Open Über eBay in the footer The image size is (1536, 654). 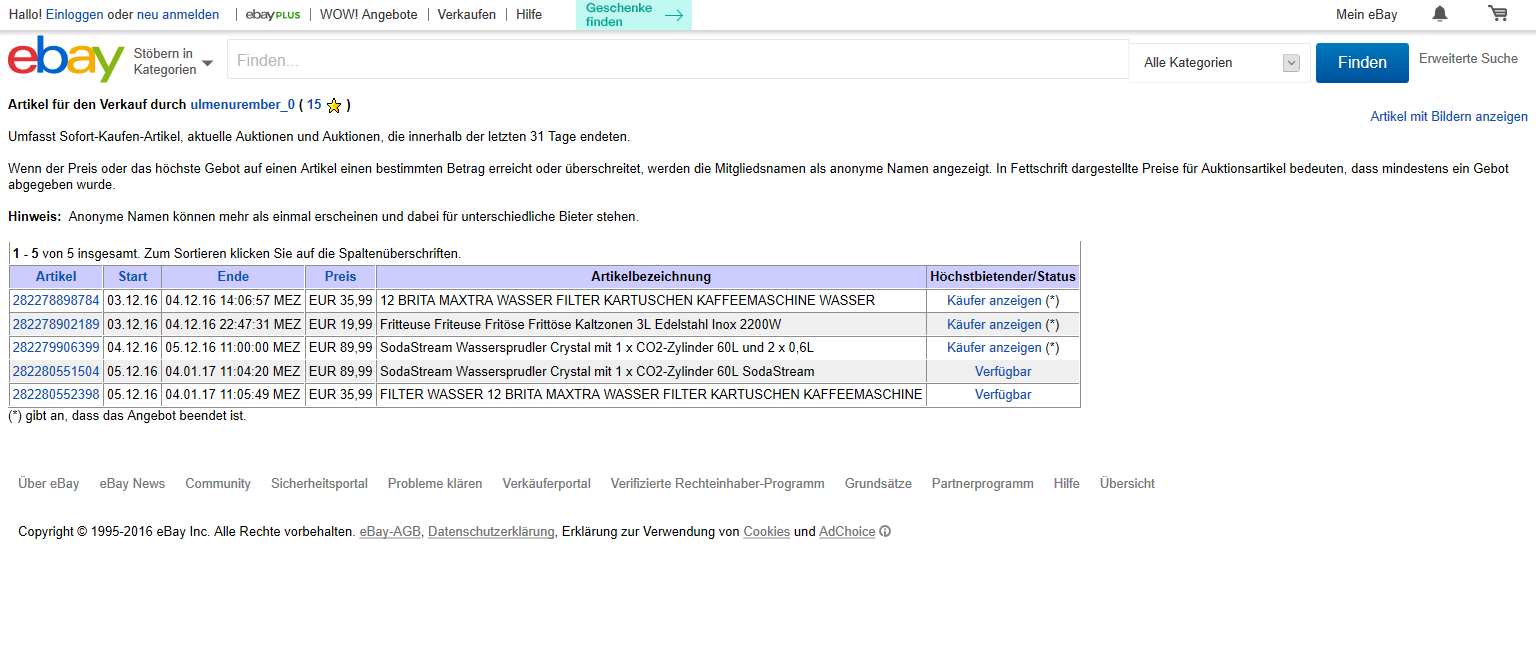(49, 484)
